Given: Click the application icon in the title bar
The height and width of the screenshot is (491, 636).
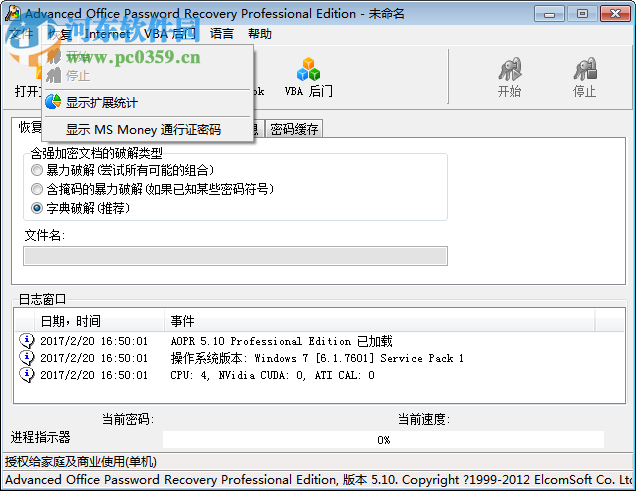Looking at the screenshot, I should 13,13.
